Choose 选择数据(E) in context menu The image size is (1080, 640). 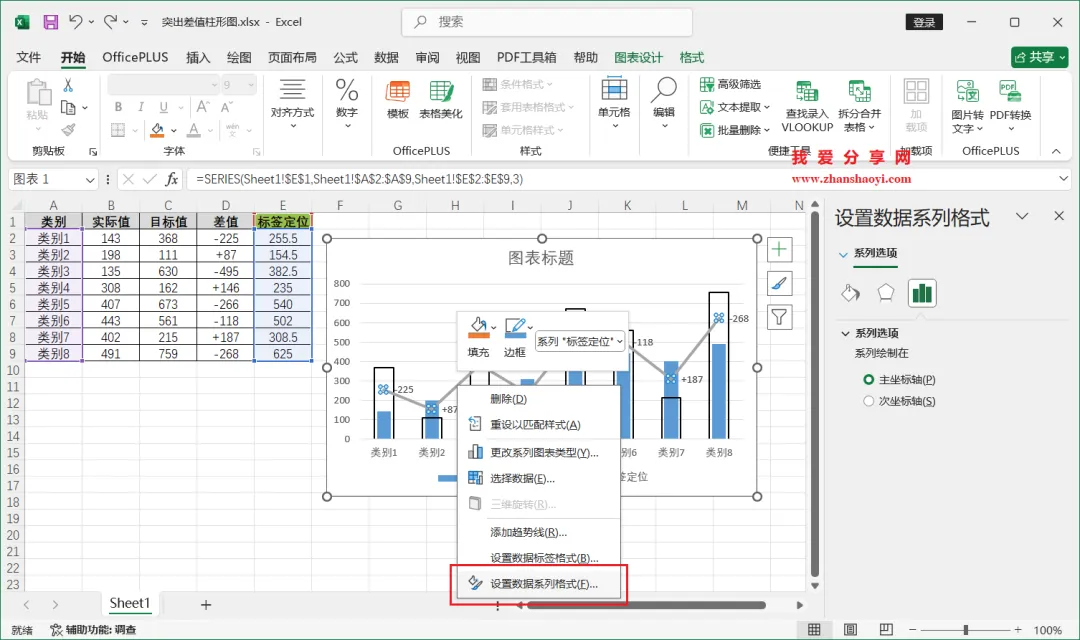[x=539, y=478]
